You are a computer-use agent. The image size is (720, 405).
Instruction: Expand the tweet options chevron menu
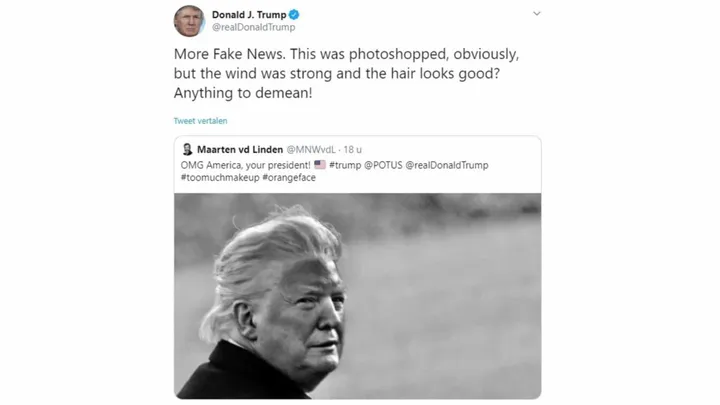pyautogui.click(x=536, y=14)
